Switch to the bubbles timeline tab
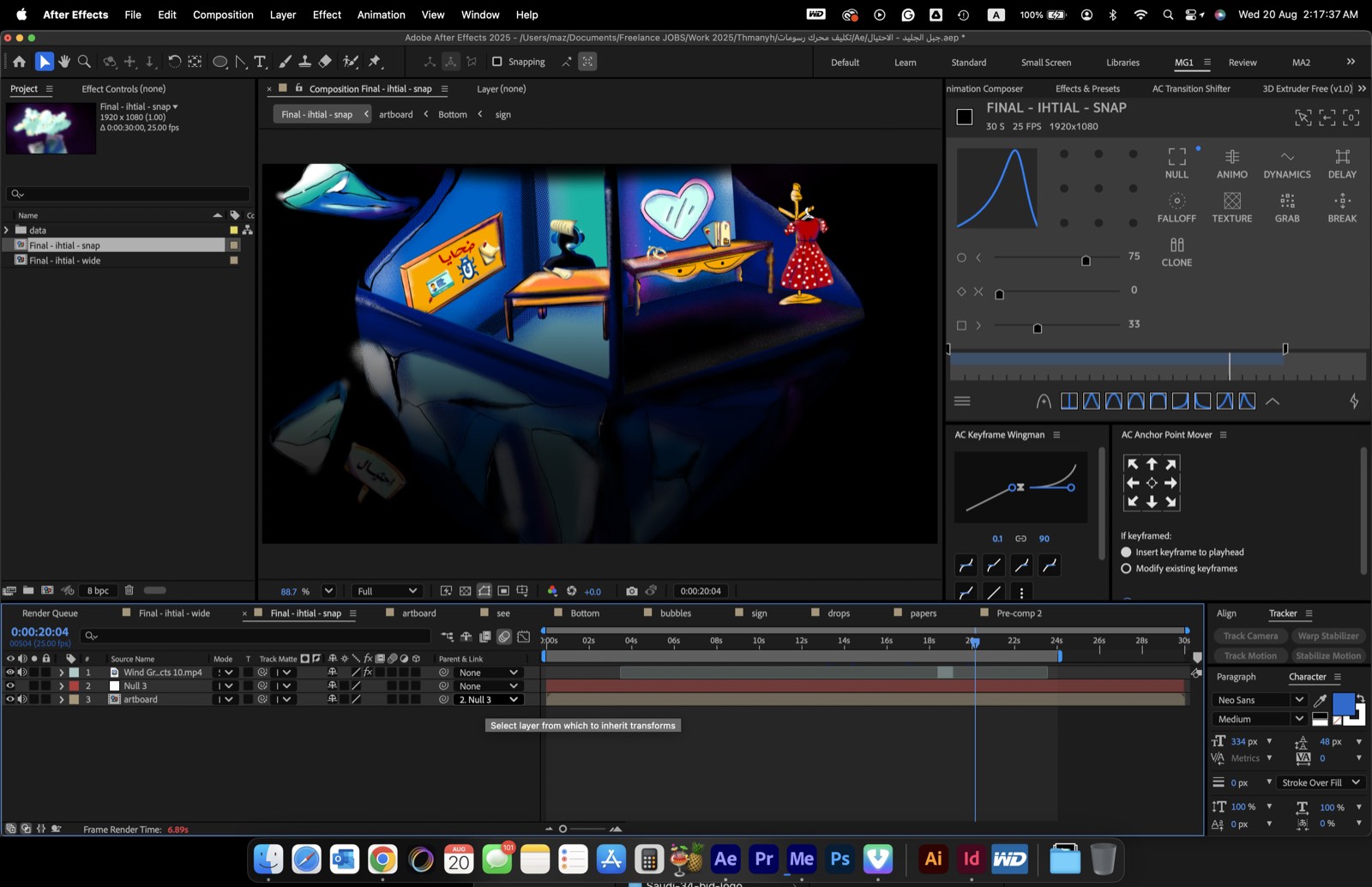Image resolution: width=1372 pixels, height=887 pixels. coord(676,613)
